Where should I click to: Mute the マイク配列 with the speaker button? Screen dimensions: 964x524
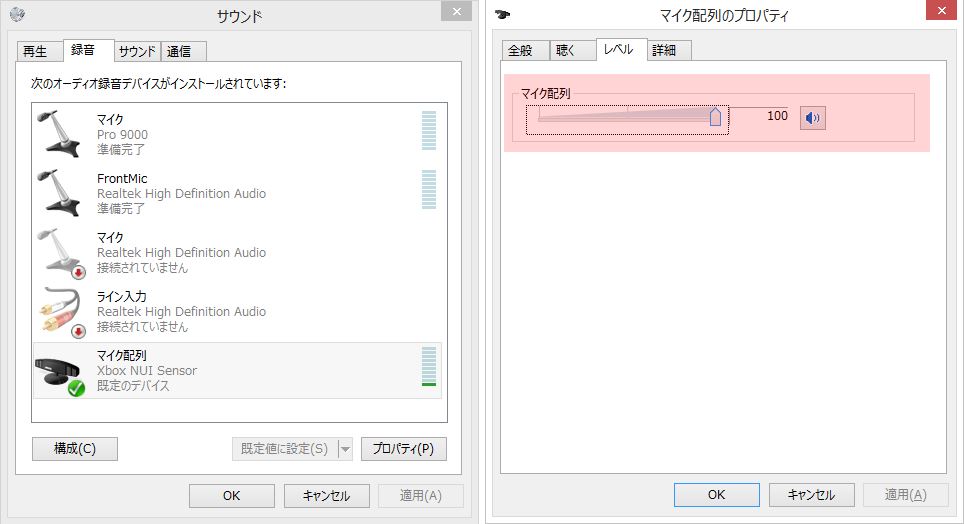coord(812,117)
